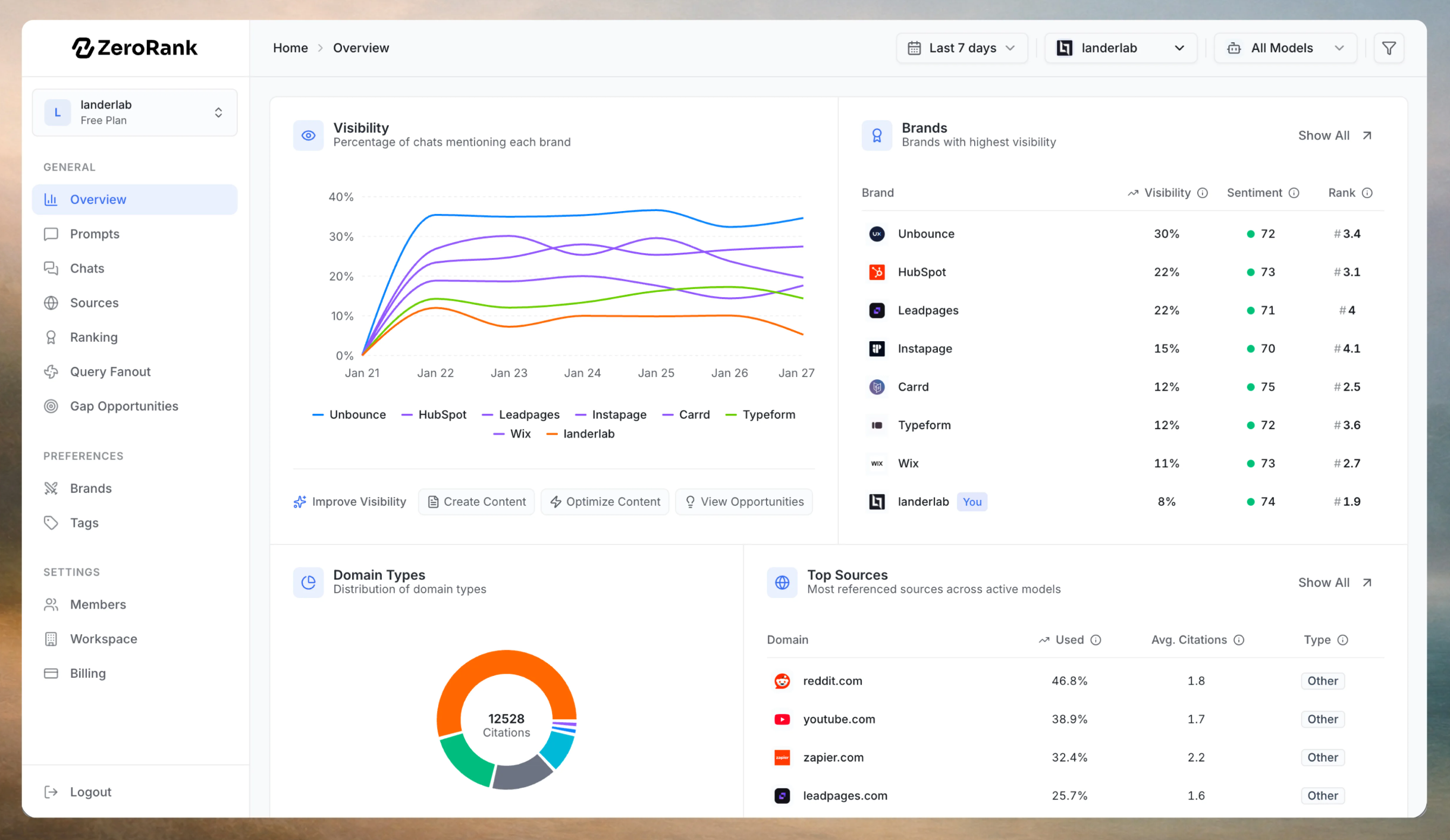The height and width of the screenshot is (840, 1450).
Task: Click the Rank column info icon
Action: click(x=1367, y=193)
